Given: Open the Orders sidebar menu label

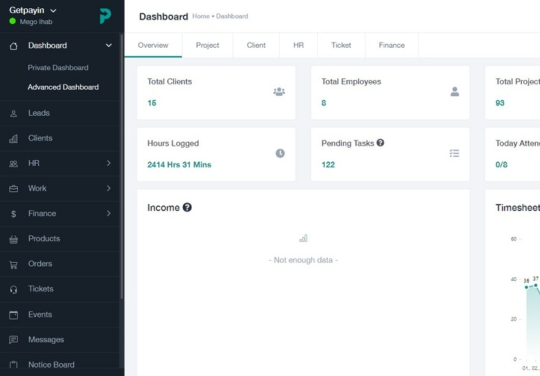Looking at the screenshot, I should [40, 264].
